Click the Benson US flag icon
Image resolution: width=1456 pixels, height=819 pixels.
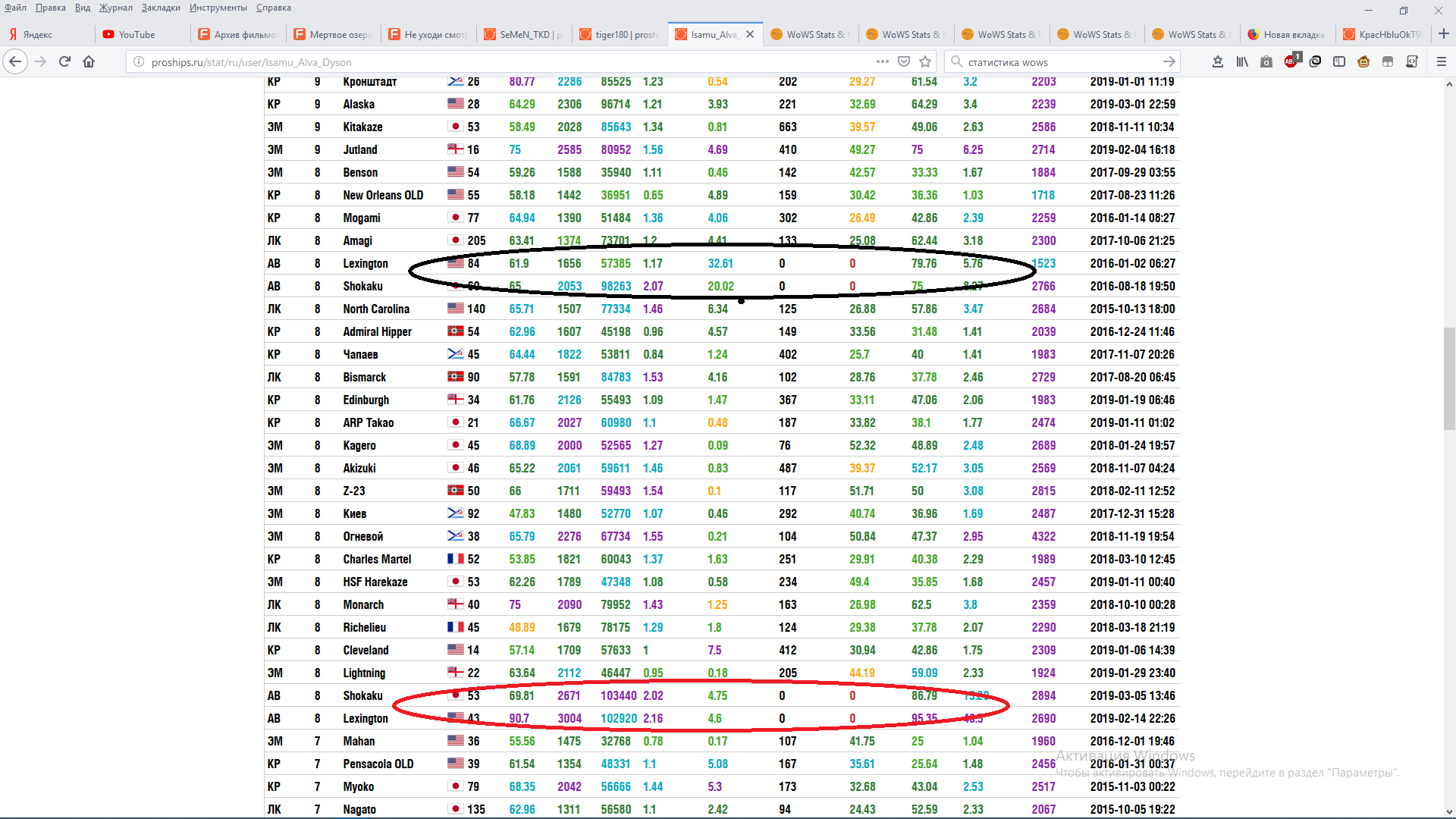click(x=455, y=171)
